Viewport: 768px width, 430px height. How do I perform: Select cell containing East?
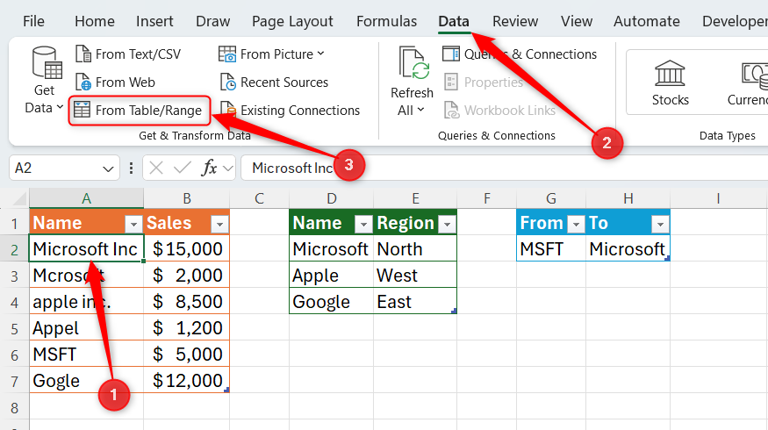[x=415, y=302]
